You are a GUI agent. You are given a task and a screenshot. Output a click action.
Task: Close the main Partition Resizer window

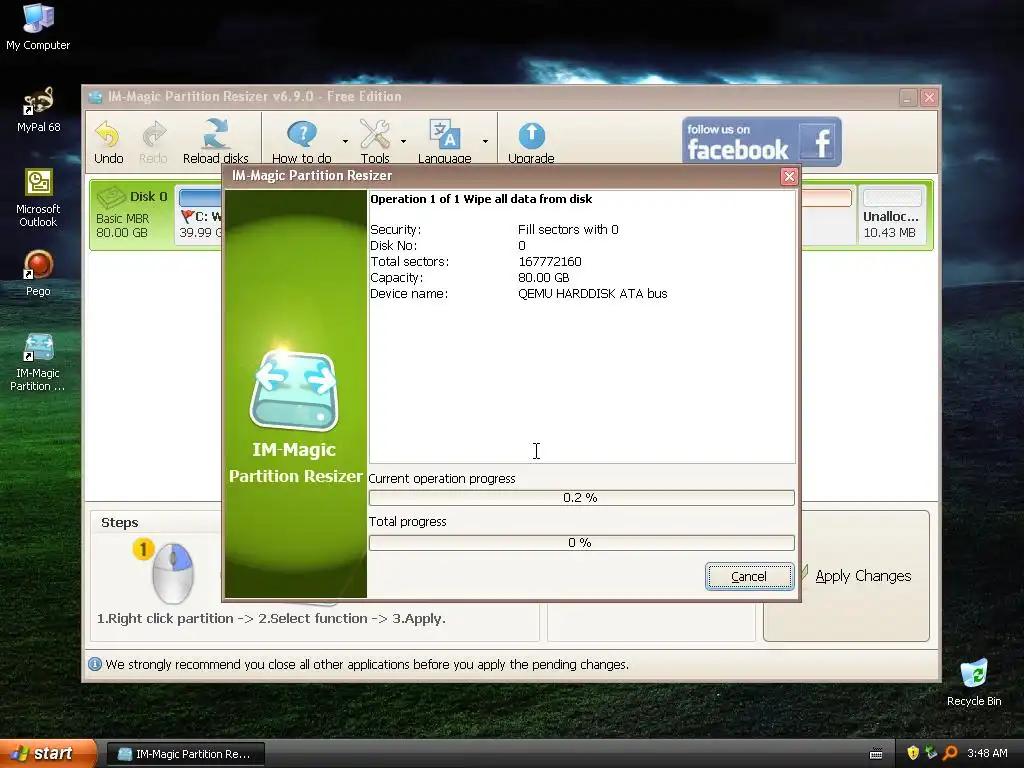coord(929,98)
